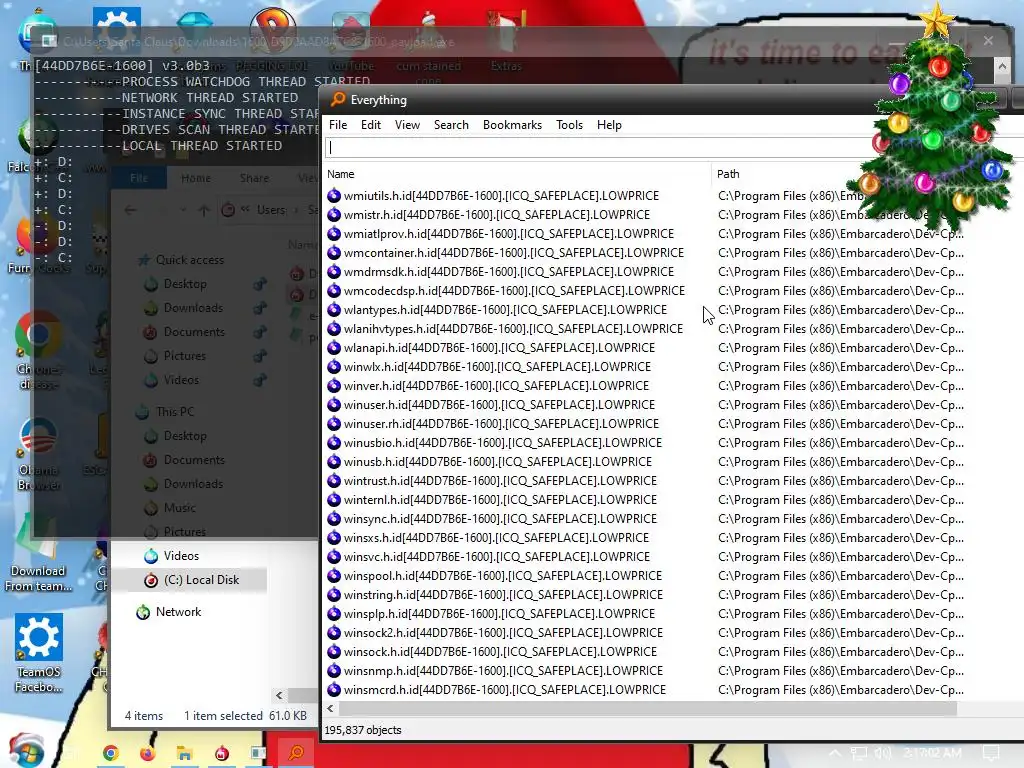Image resolution: width=1024 pixels, height=768 pixels.
Task: Click the file icon of winver.h row
Action: pos(334,385)
